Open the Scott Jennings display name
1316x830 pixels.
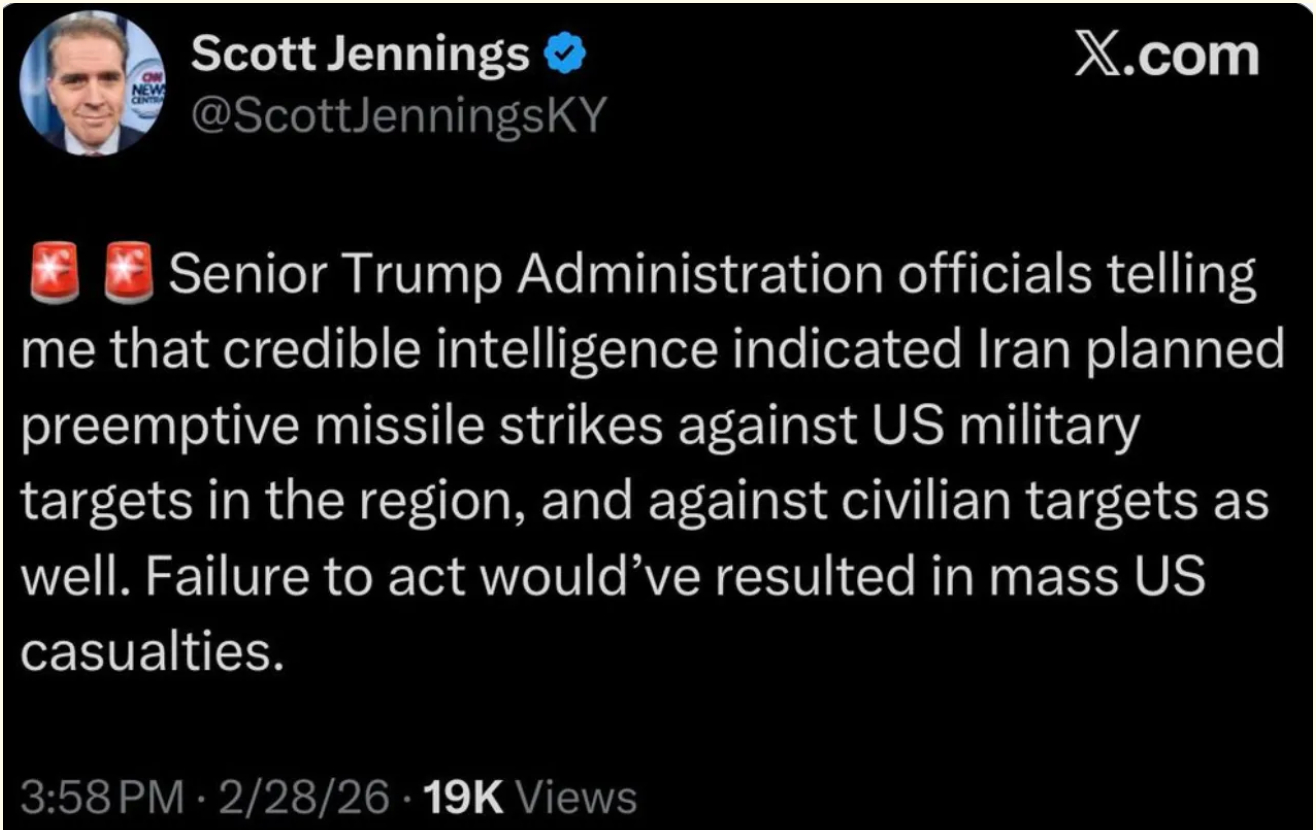pos(359,55)
